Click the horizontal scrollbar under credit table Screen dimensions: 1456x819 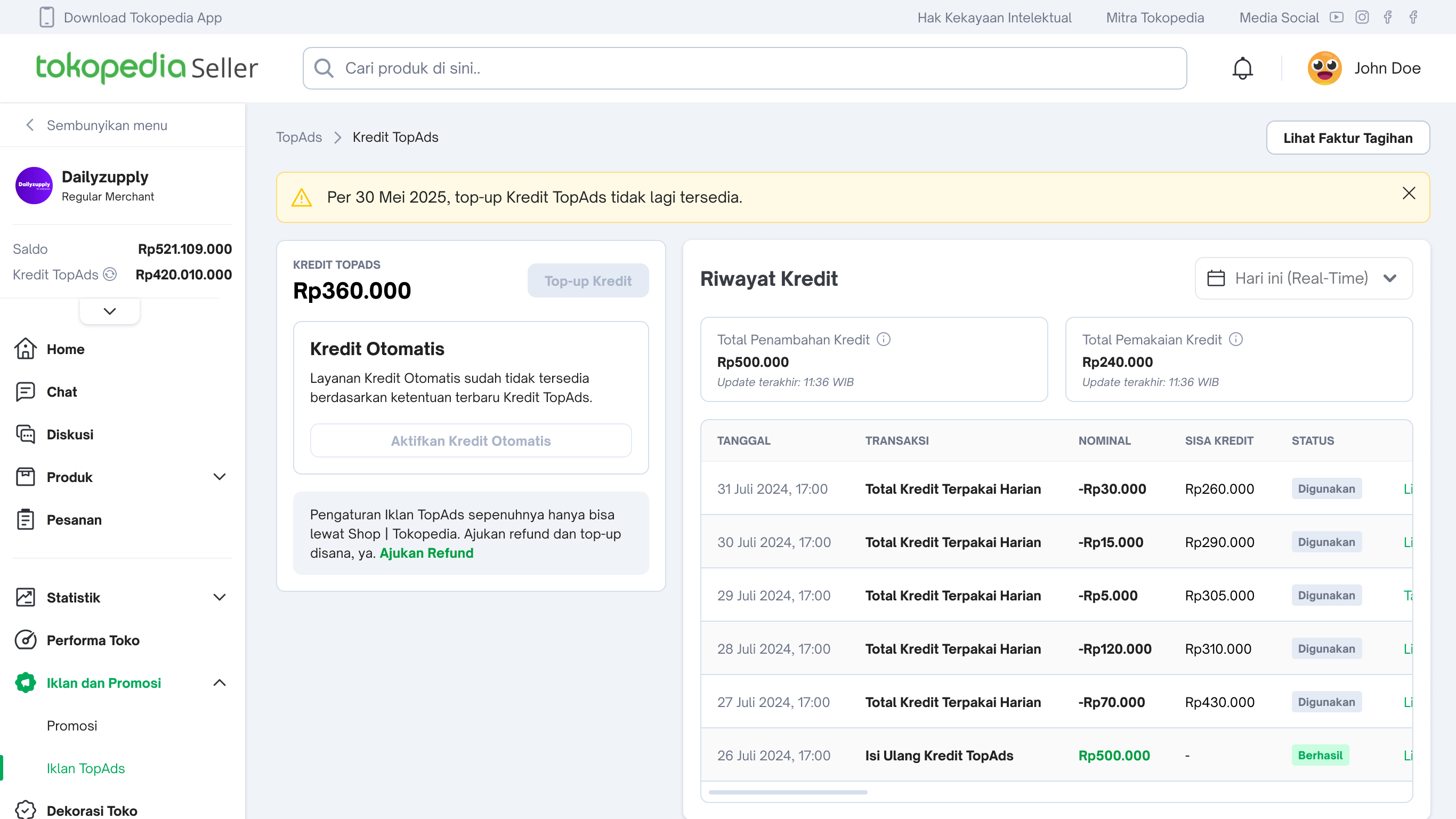click(787, 792)
